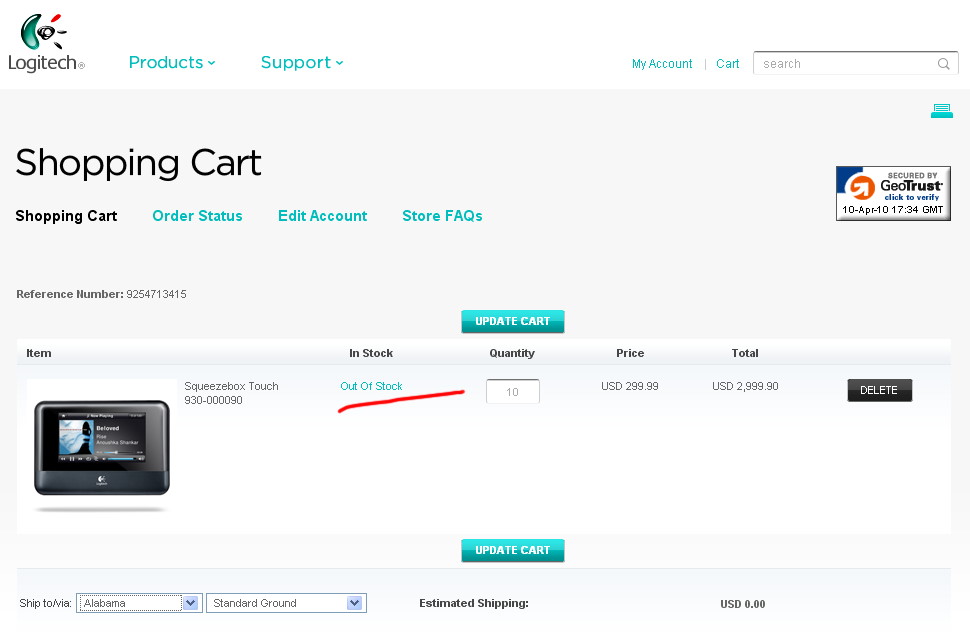Open the Products menu

172,62
